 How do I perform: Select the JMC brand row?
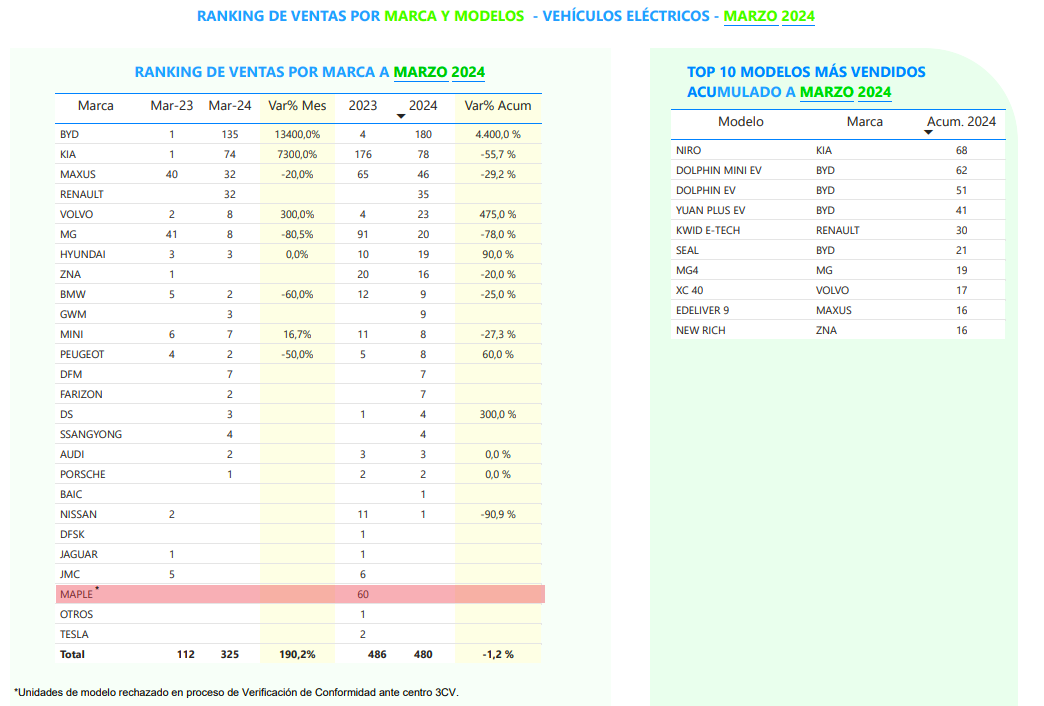pyautogui.click(x=298, y=573)
